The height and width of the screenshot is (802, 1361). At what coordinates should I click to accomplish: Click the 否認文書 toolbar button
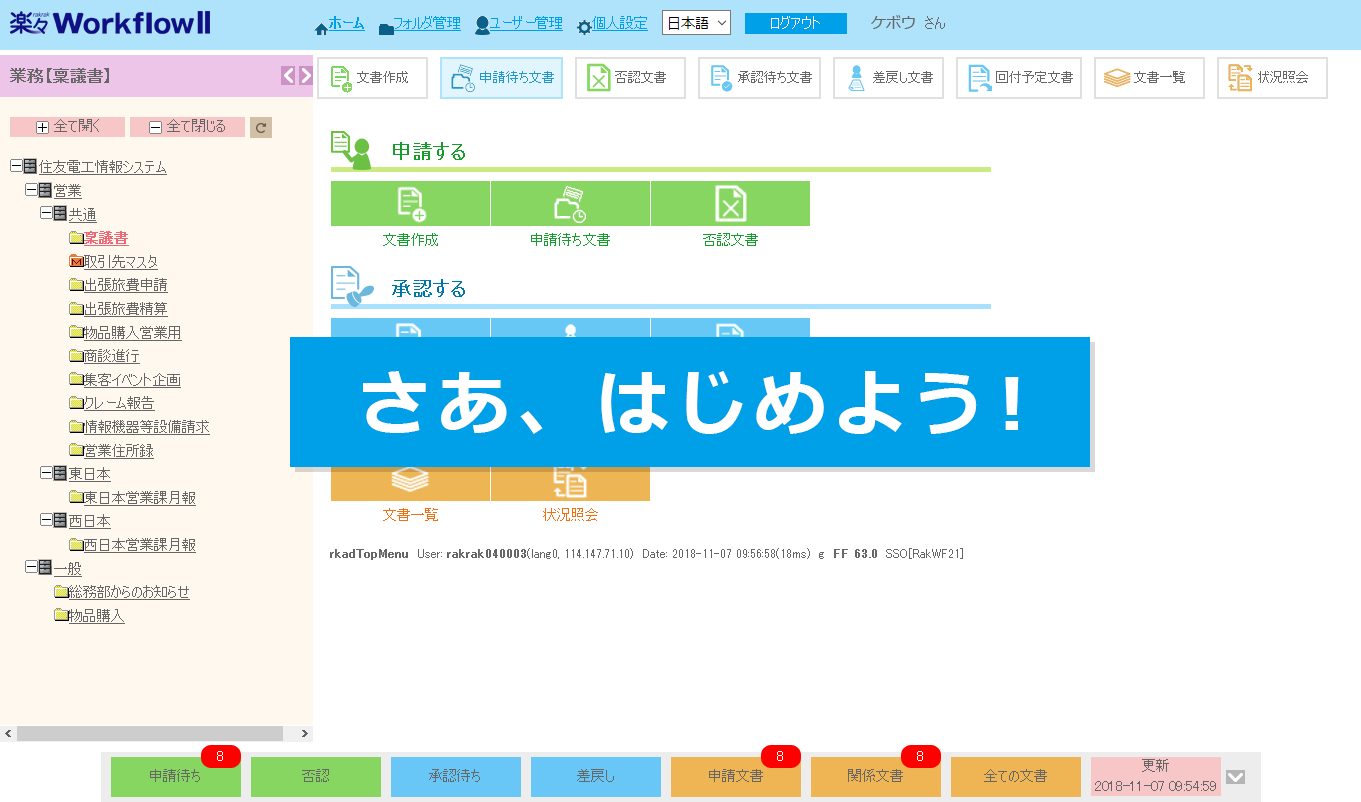click(x=630, y=78)
